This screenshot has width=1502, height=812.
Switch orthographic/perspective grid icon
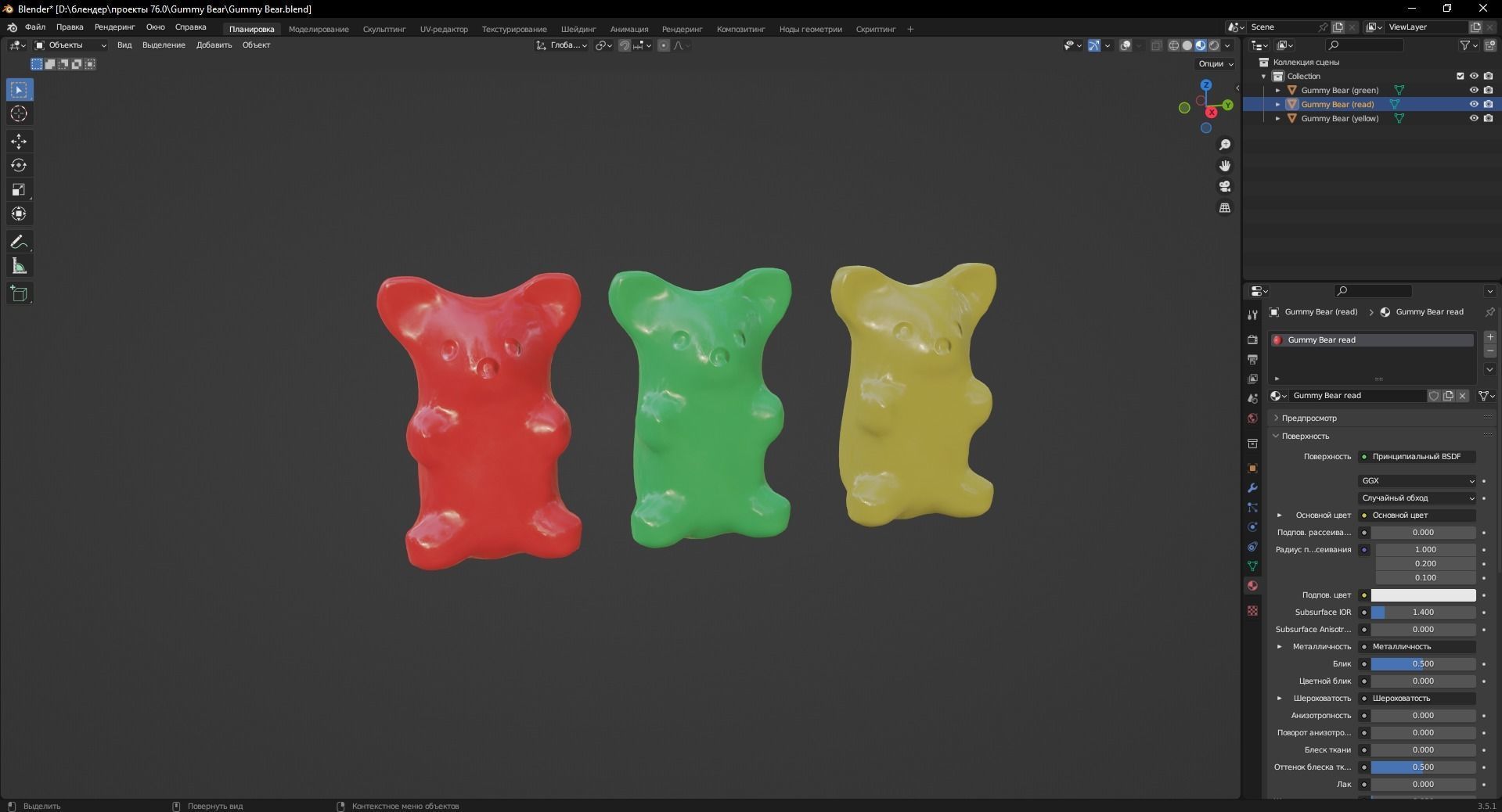pyautogui.click(x=1225, y=207)
